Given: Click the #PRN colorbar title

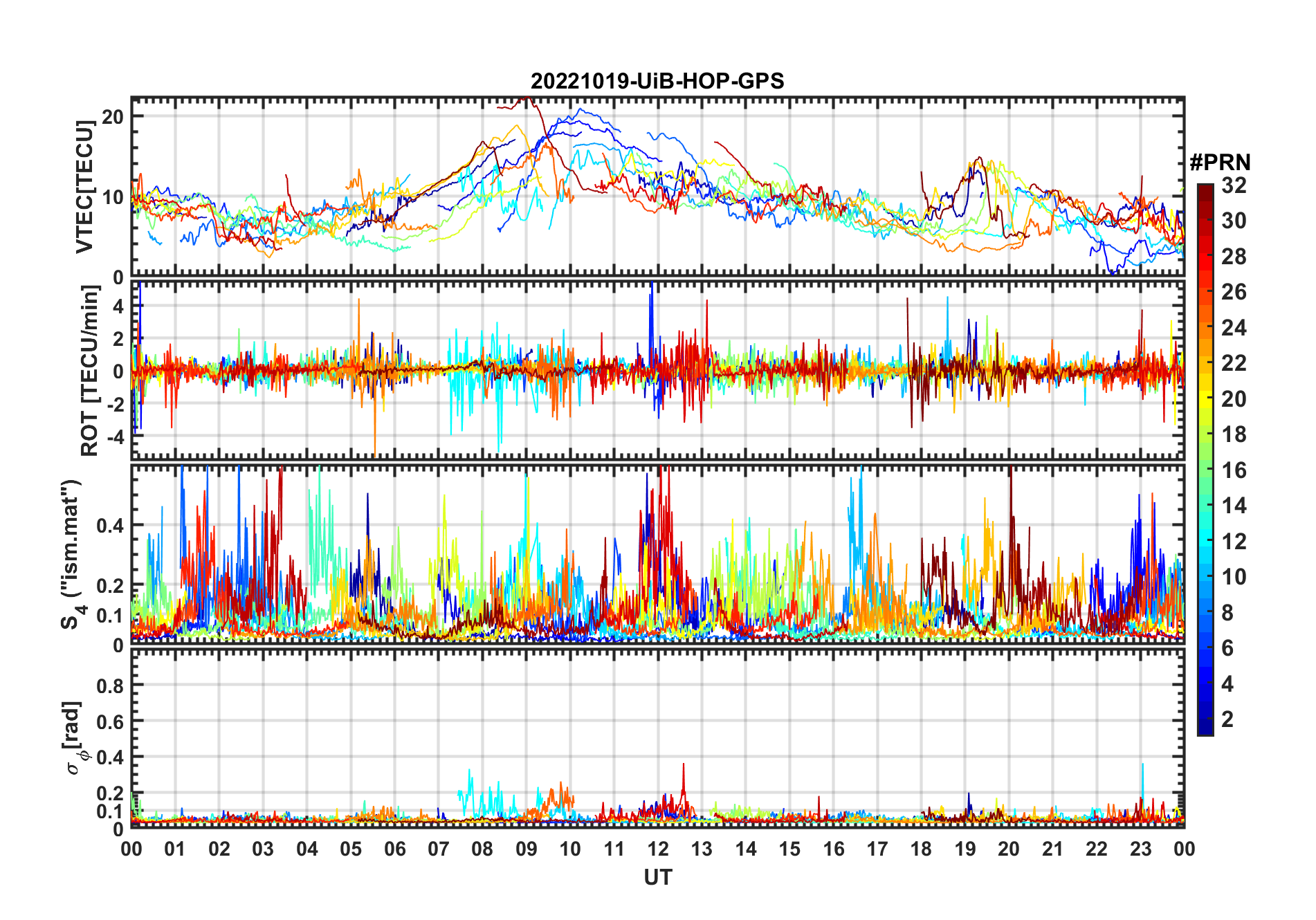Looking at the screenshot, I should click(1220, 163).
